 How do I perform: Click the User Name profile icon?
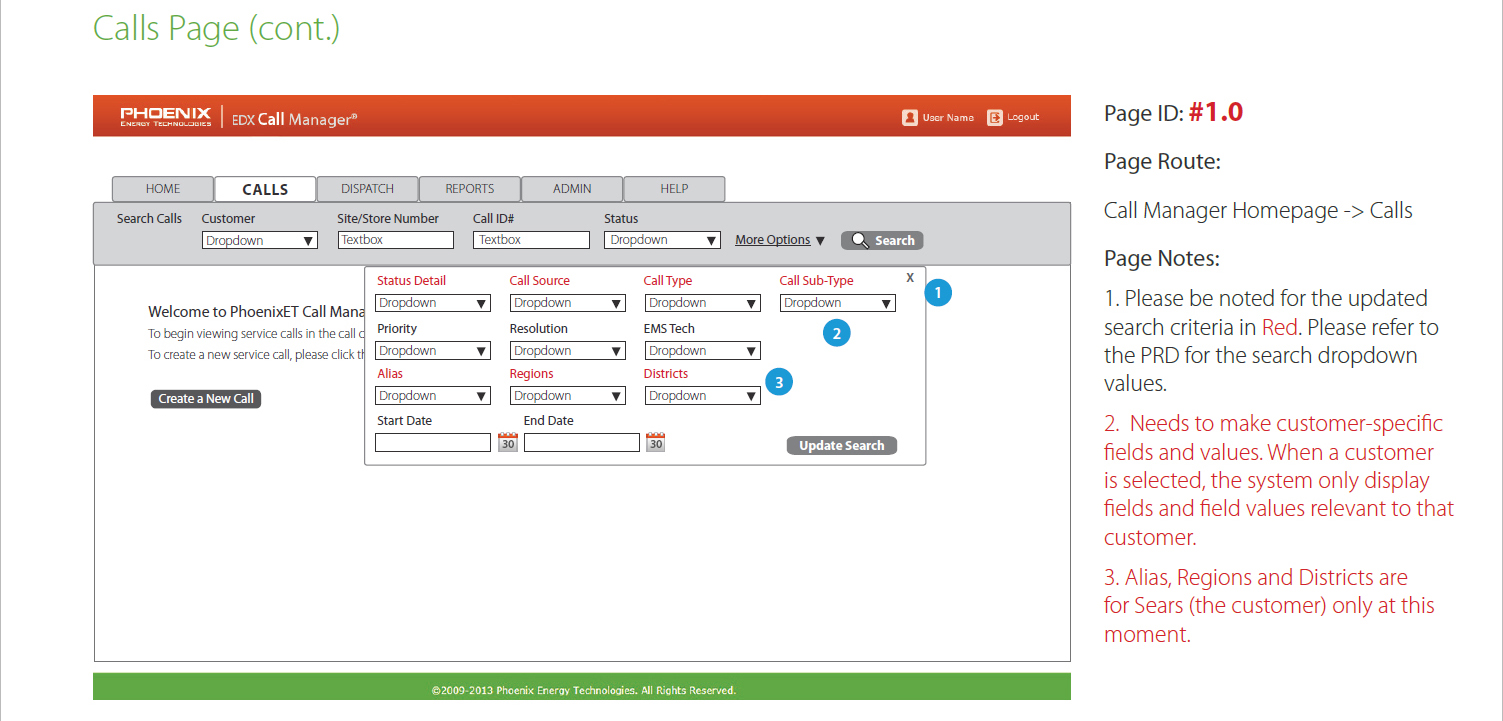[x=910, y=117]
